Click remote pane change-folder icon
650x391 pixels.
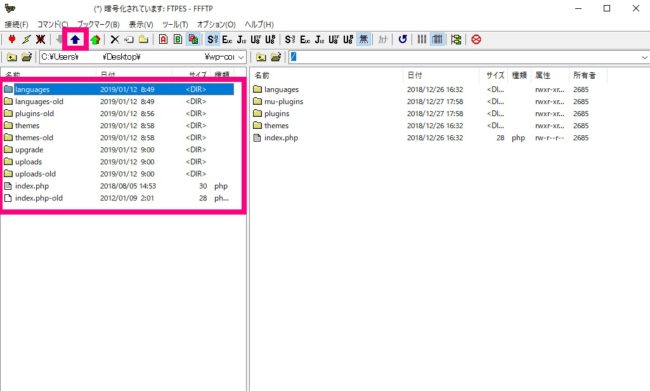276,57
